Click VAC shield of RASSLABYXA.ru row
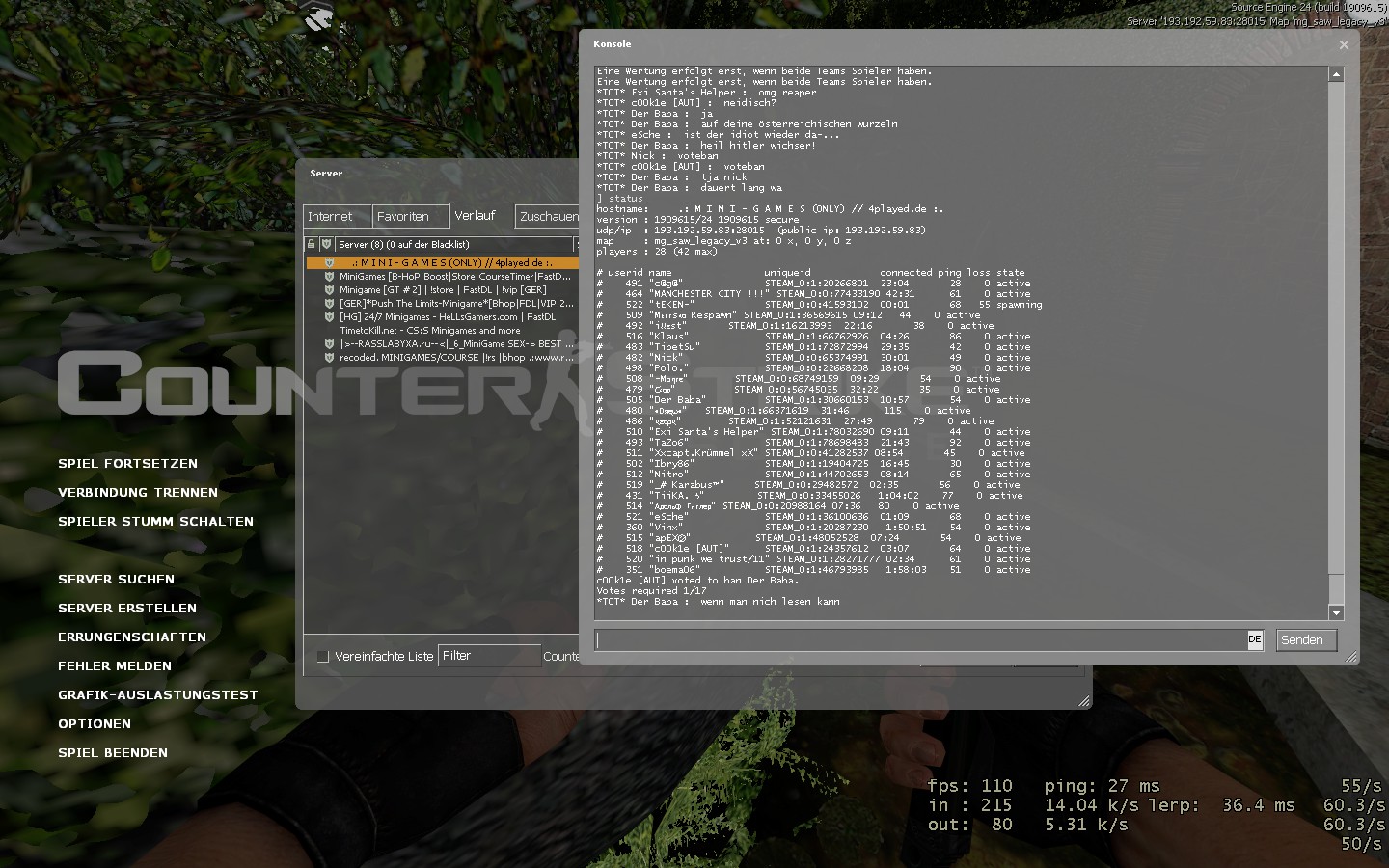The image size is (1389, 868). [x=329, y=343]
